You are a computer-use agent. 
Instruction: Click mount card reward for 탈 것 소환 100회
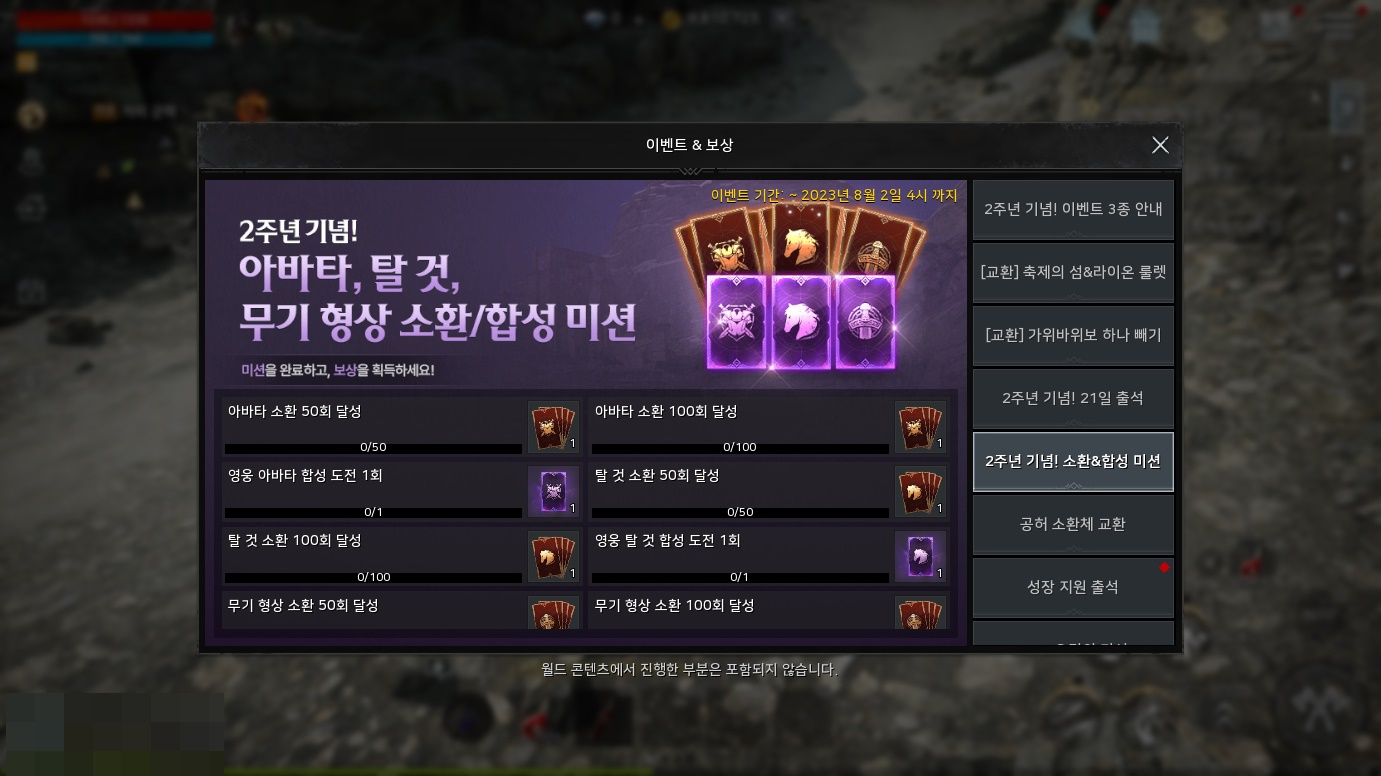(x=553, y=556)
